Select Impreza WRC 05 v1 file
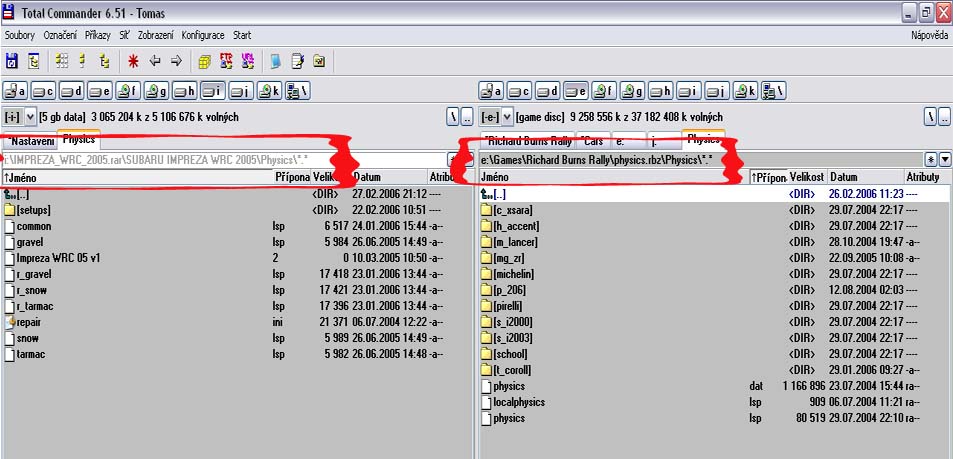Viewport: 953px width, 459px height. [x=58, y=258]
